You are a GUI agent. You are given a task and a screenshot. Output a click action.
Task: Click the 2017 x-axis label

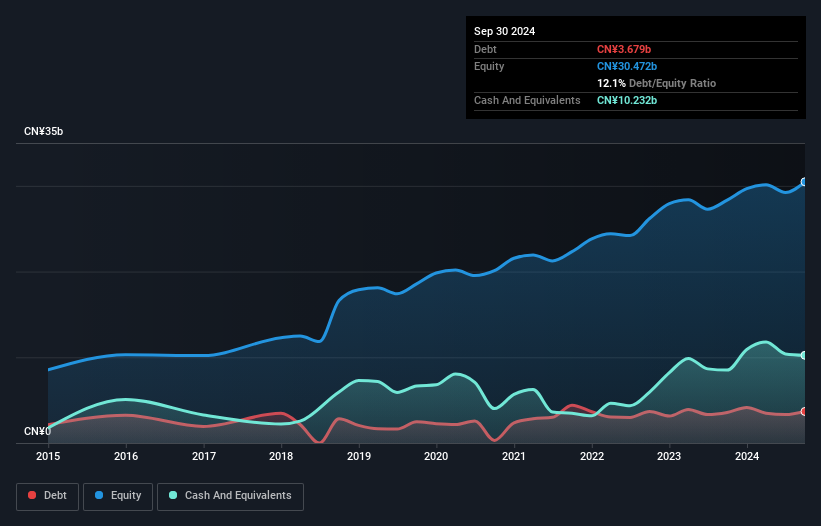tap(204, 456)
